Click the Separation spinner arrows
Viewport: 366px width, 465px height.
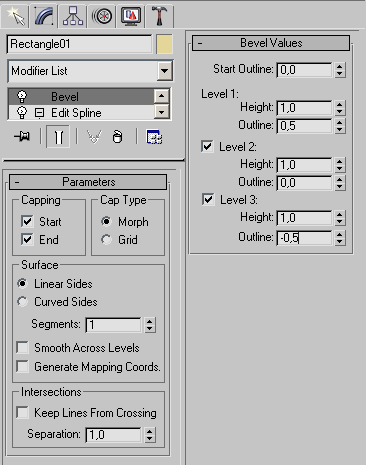point(150,435)
